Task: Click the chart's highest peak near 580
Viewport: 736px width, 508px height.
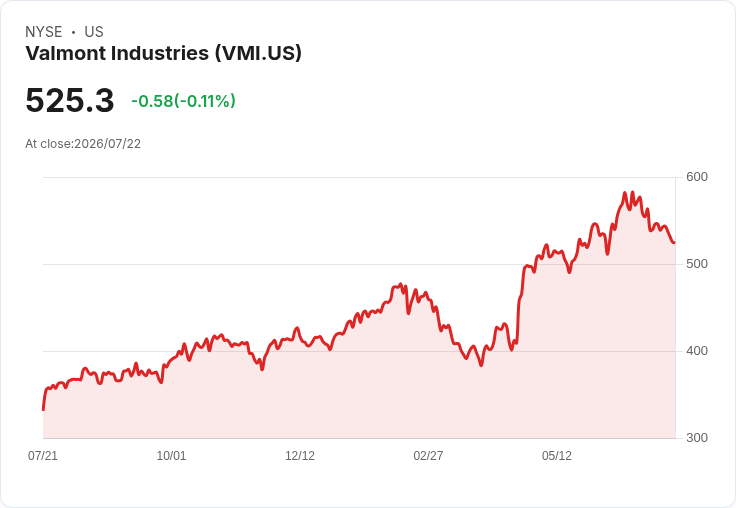Action: tap(625, 192)
